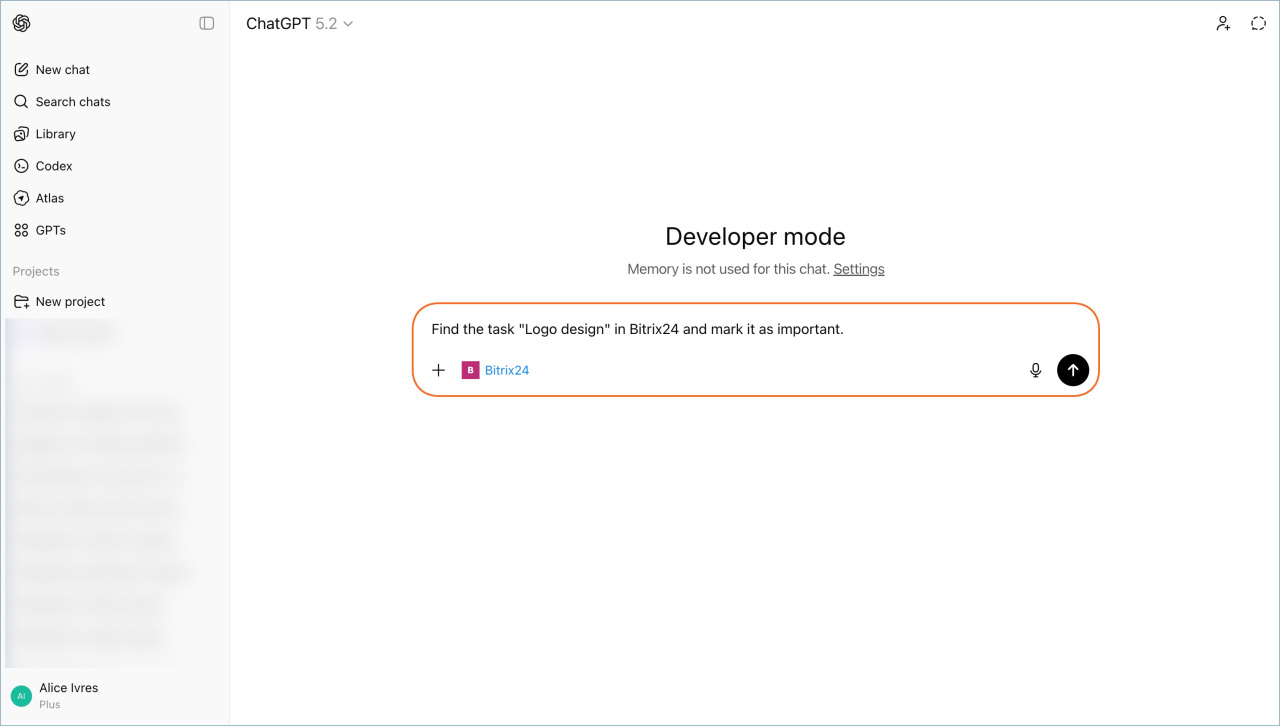Viewport: 1280px width, 726px height.
Task: Click inside the message text field
Action: 700,329
